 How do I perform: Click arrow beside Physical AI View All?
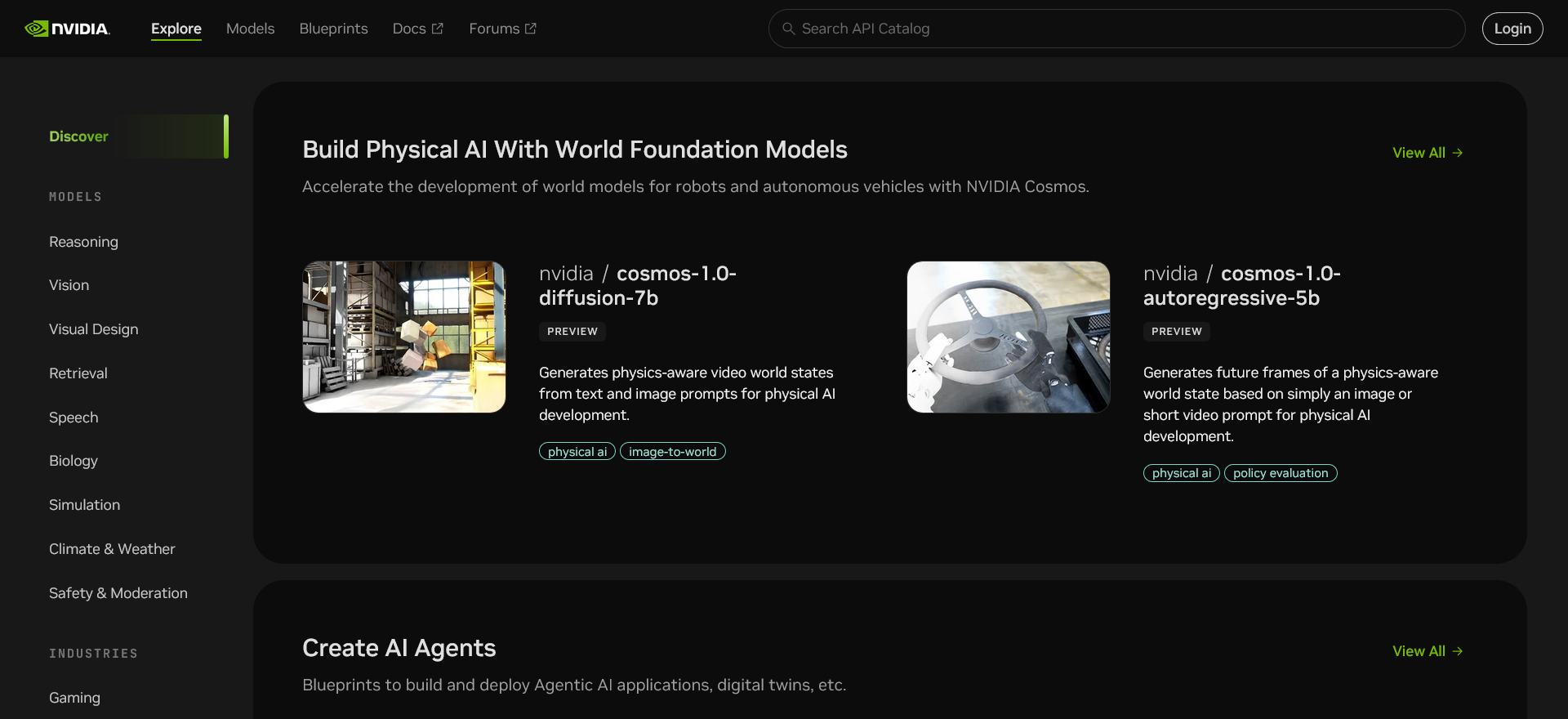pos(1458,153)
